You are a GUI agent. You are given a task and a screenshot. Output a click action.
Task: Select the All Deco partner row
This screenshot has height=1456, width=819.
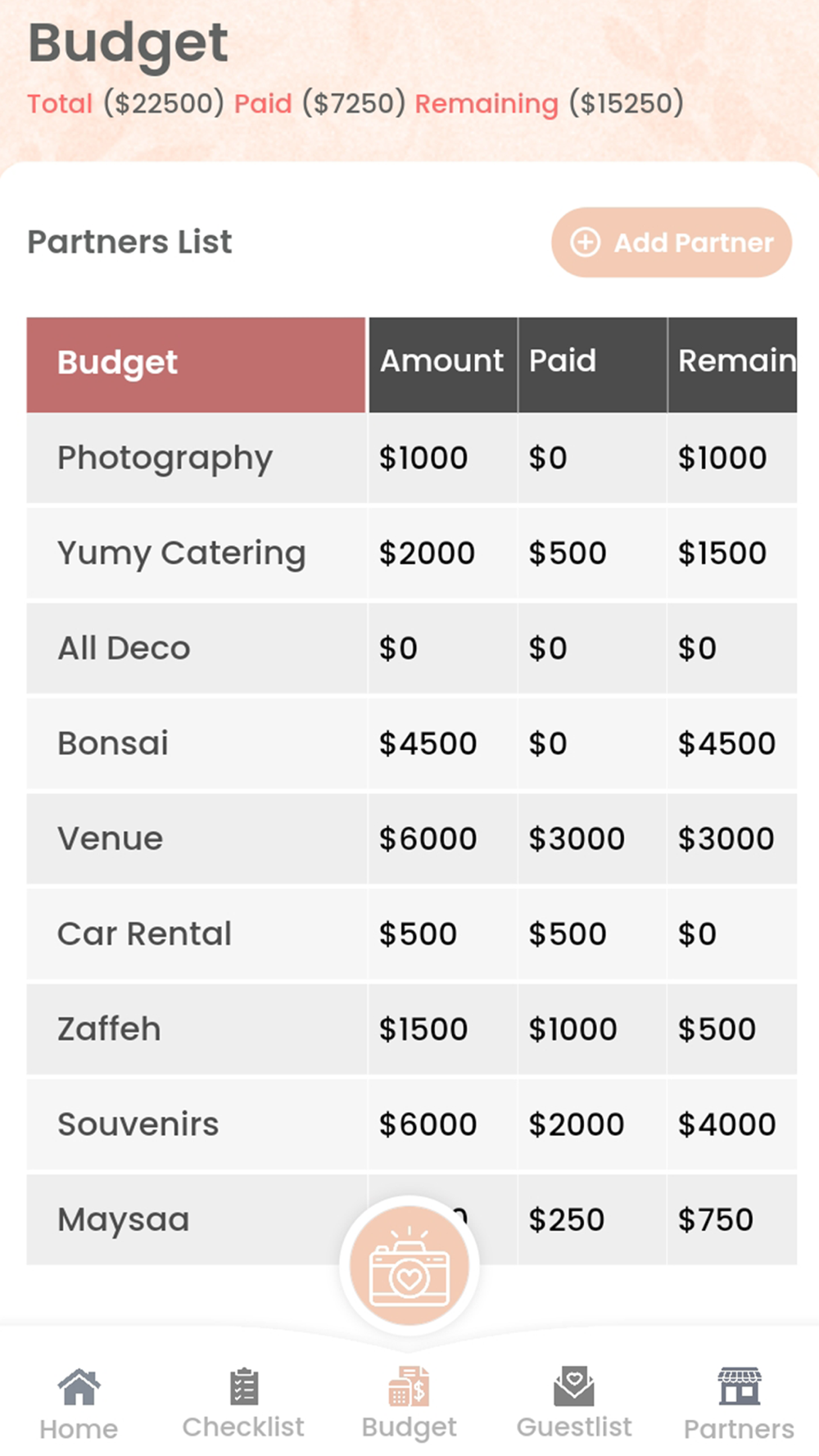pyautogui.click(x=412, y=649)
